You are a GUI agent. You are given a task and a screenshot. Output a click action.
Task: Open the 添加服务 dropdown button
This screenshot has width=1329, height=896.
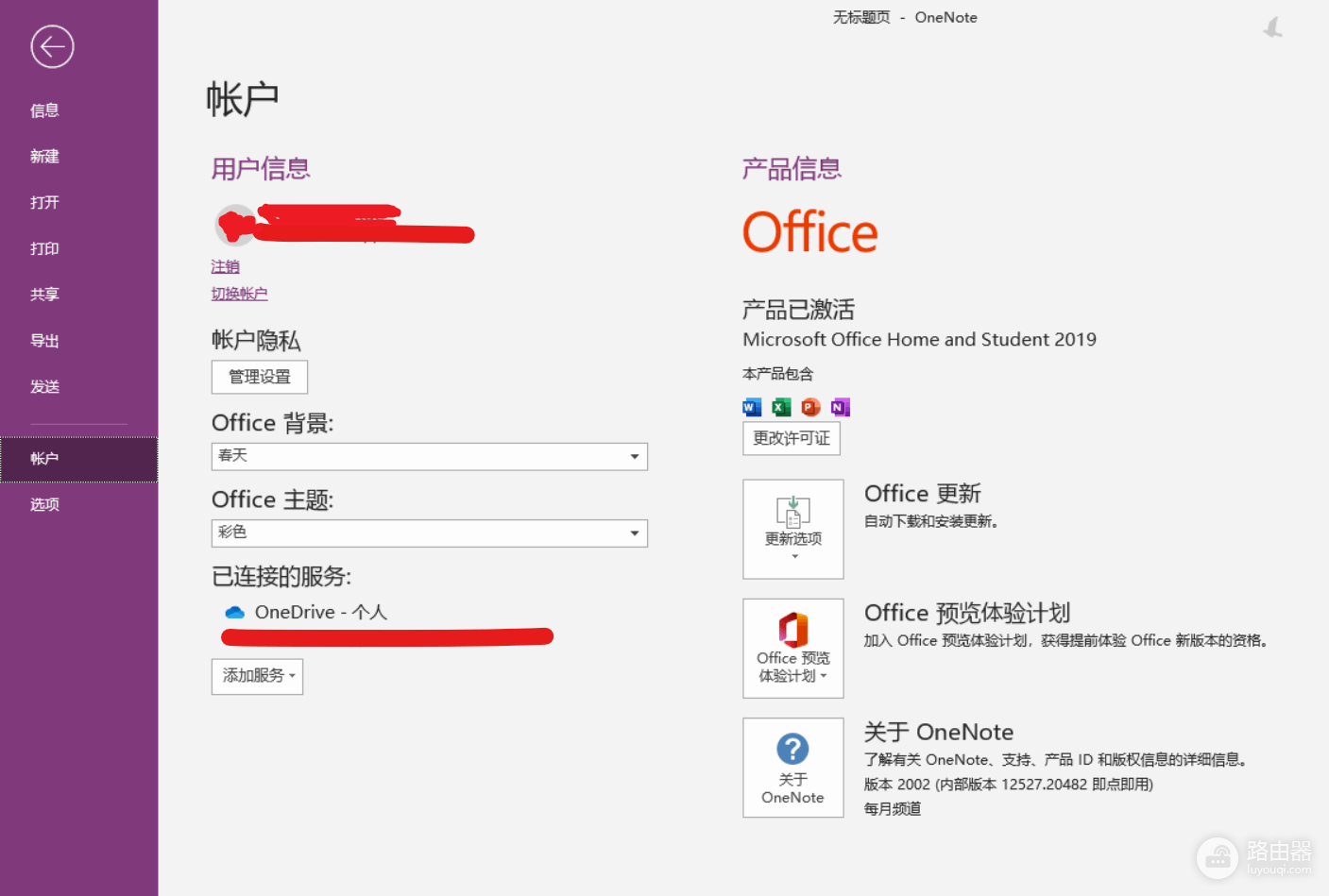pyautogui.click(x=257, y=676)
